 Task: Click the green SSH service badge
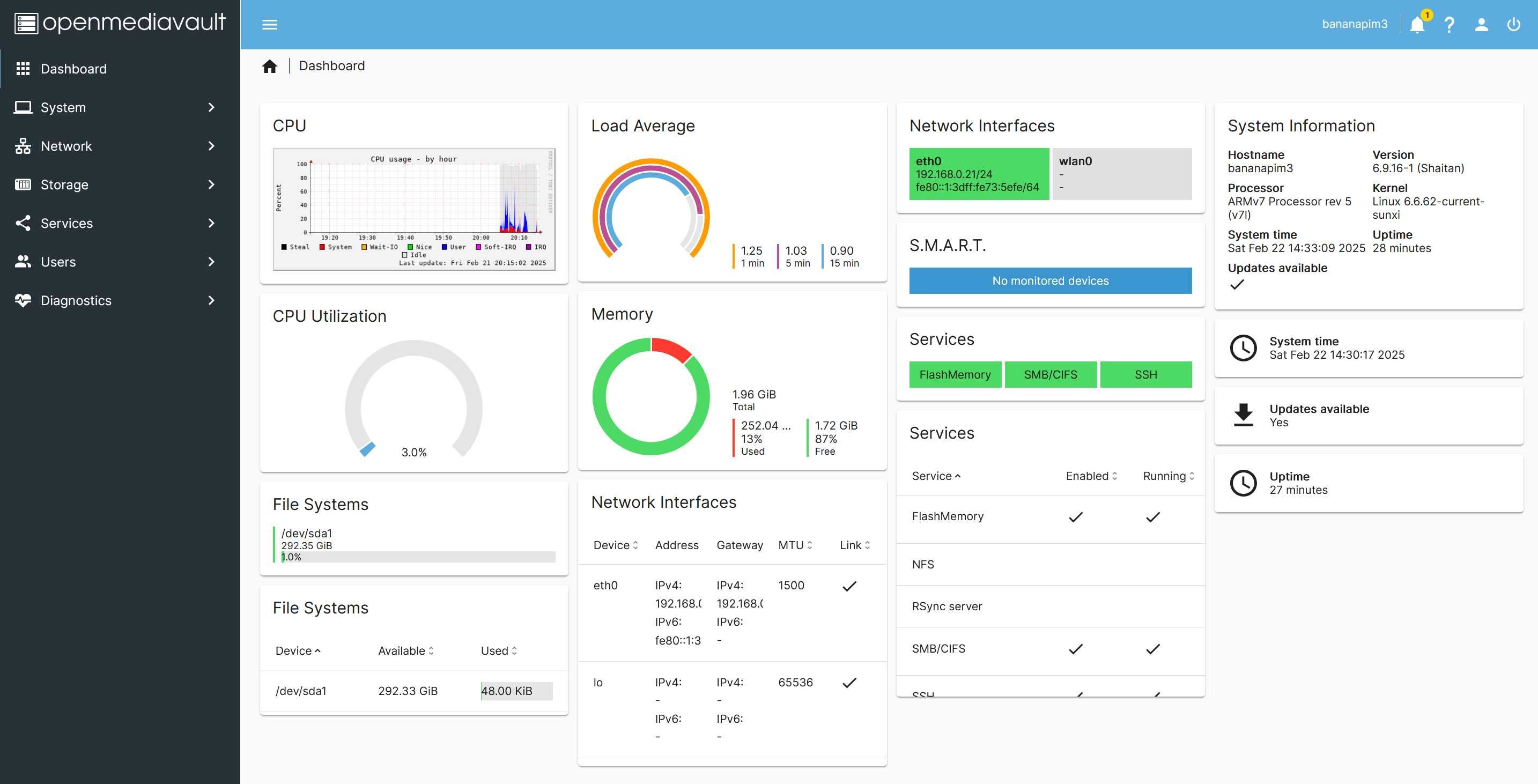(1146, 374)
